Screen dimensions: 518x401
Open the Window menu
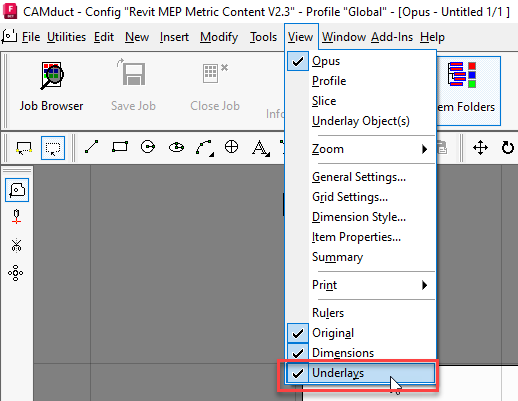[344, 37]
